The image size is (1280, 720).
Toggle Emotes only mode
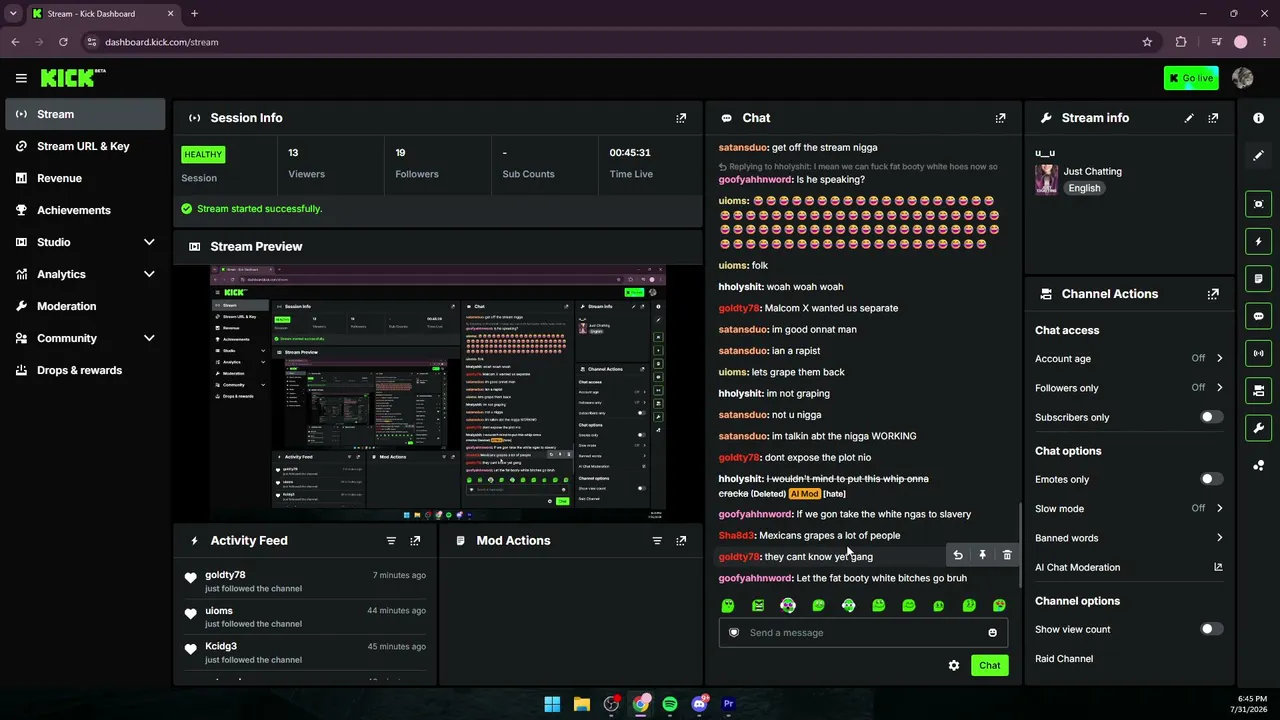tap(1211, 479)
